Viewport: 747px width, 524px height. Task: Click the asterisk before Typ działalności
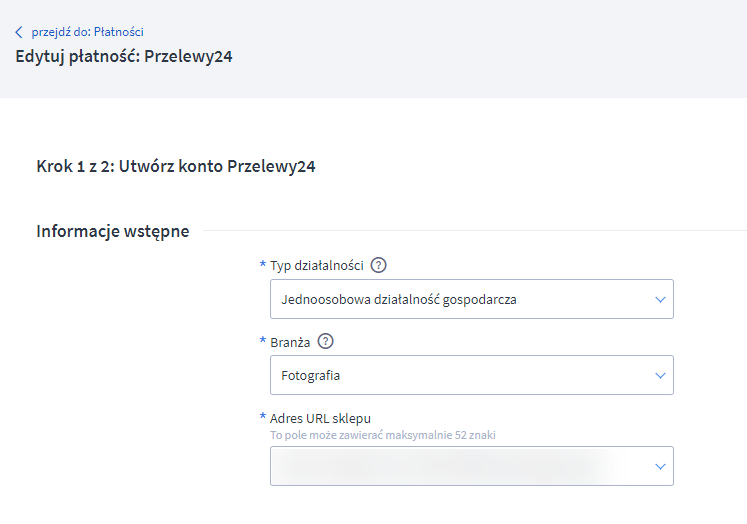pos(263,265)
